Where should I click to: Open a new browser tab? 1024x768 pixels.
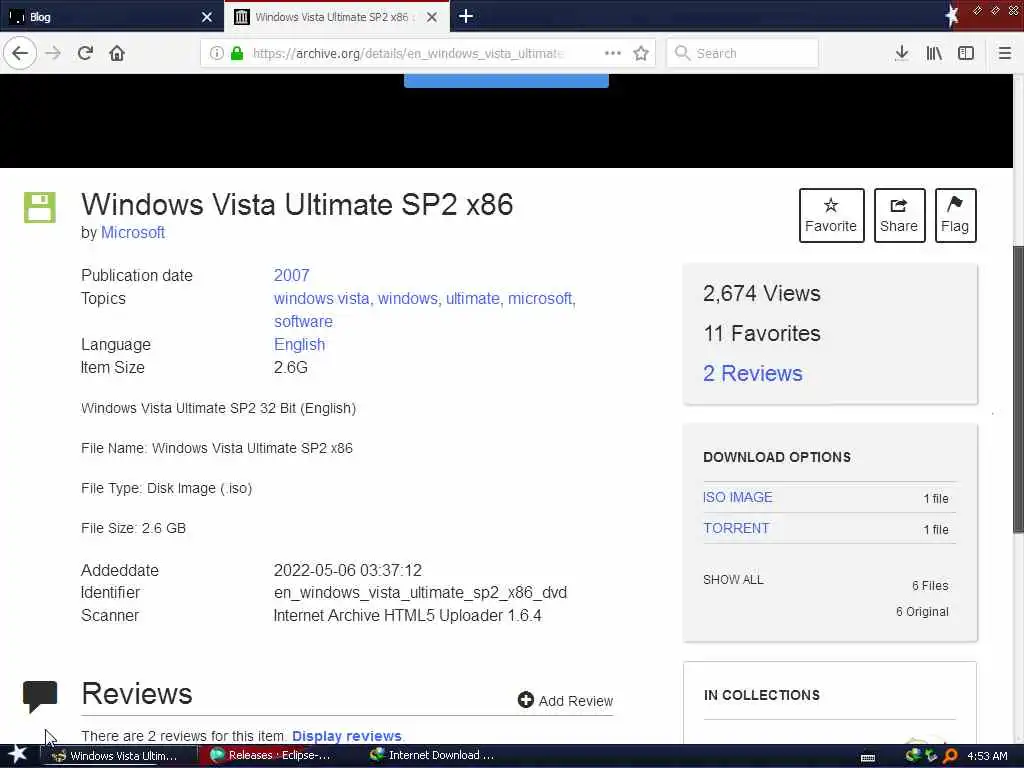click(466, 16)
